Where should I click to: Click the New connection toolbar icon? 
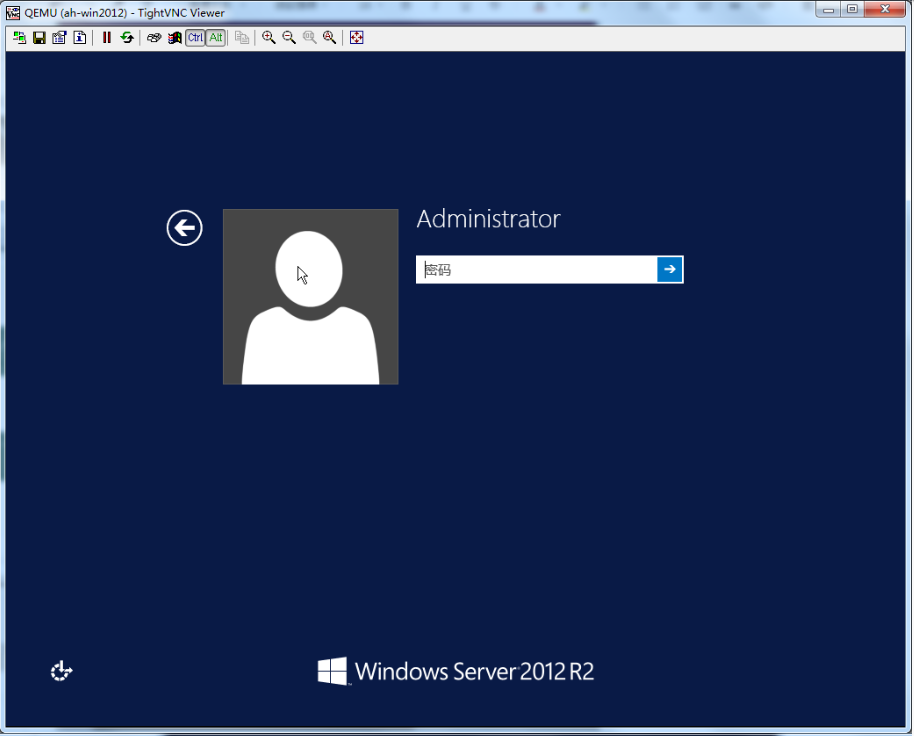tap(20, 38)
